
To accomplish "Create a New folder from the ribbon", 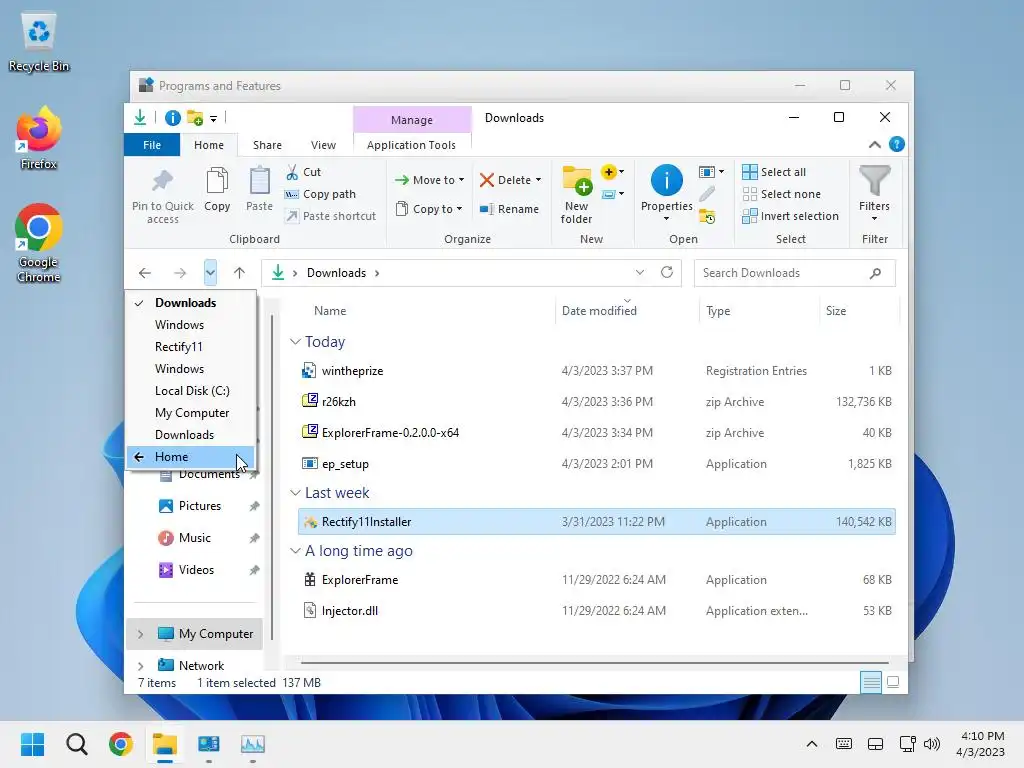I will (x=576, y=195).
